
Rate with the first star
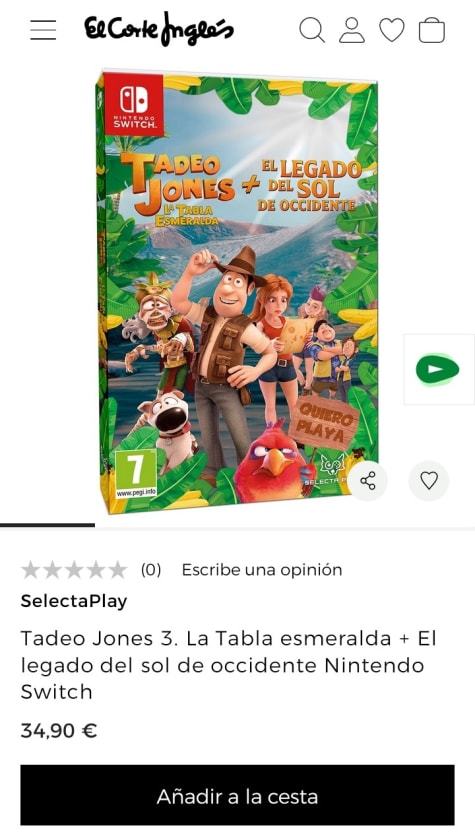click(31, 570)
